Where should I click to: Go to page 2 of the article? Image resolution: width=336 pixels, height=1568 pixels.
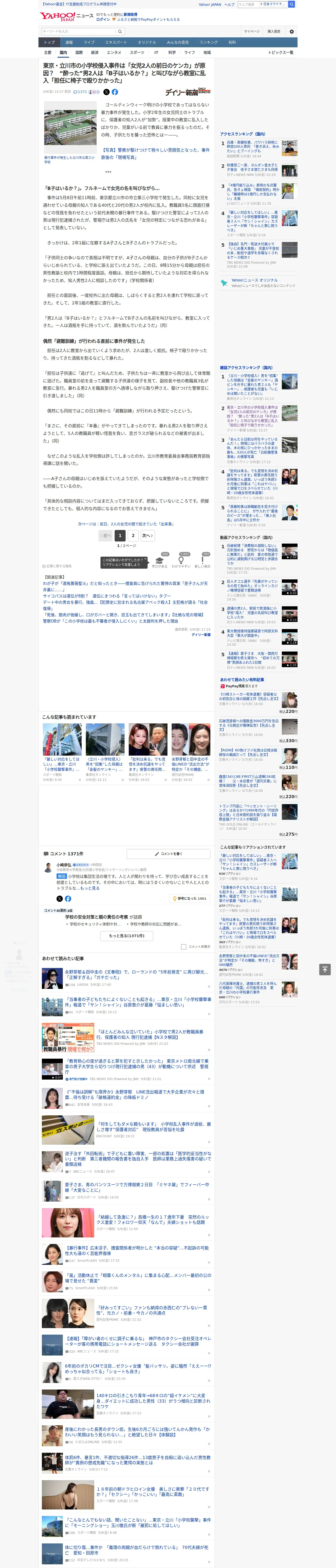pos(133,536)
